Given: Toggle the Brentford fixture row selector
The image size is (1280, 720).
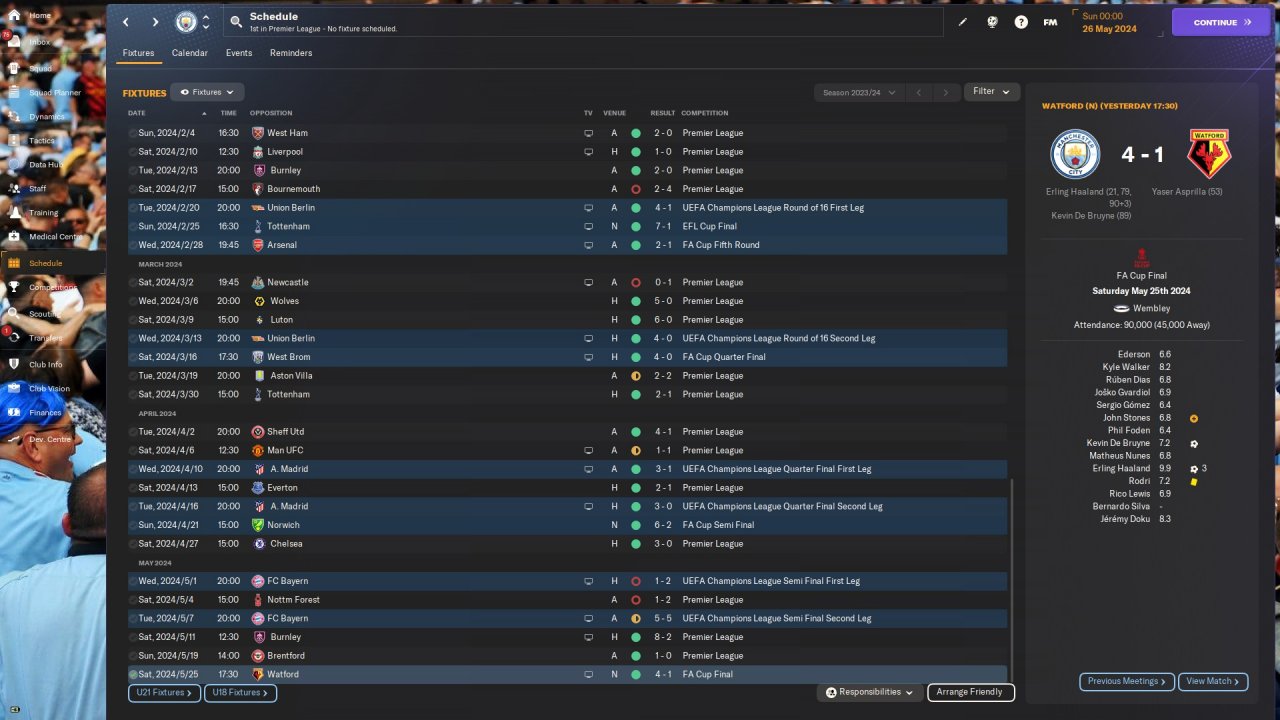Looking at the screenshot, I should [x=133, y=656].
